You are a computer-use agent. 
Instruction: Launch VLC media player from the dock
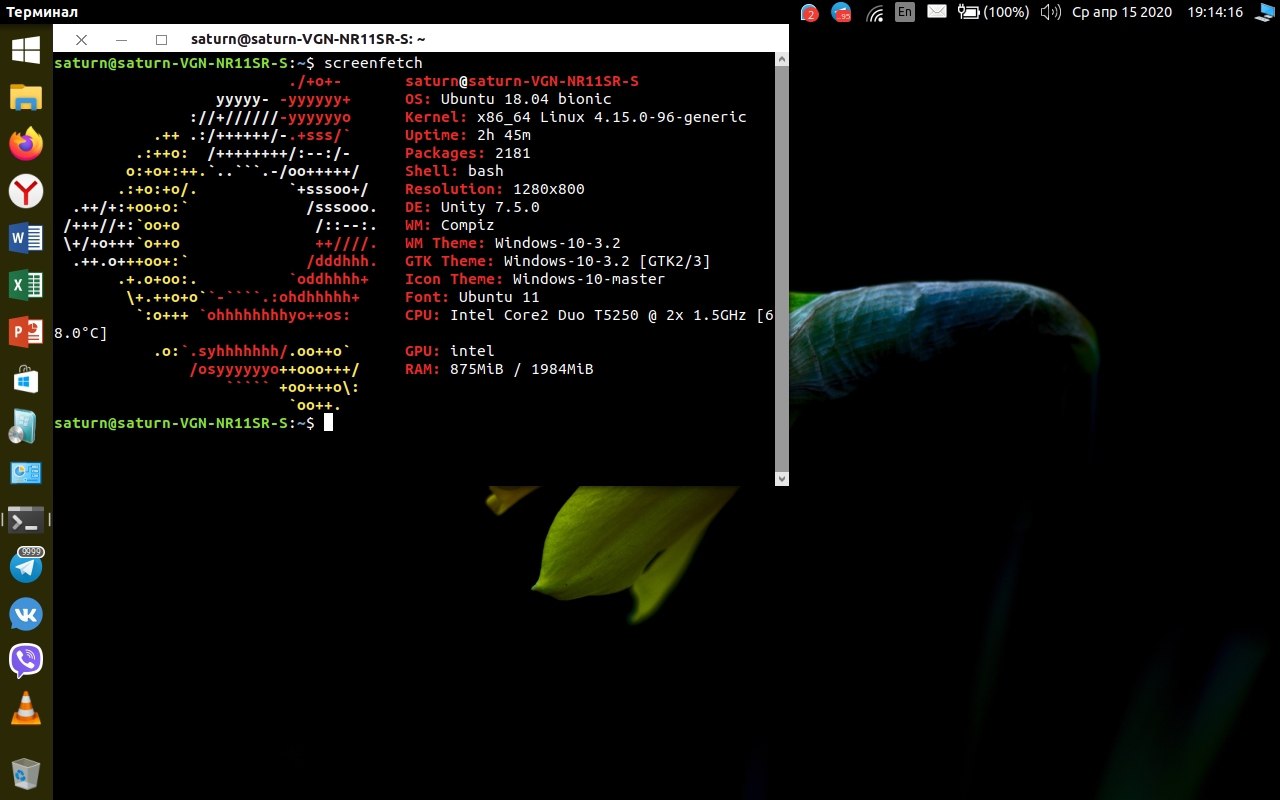tap(26, 708)
